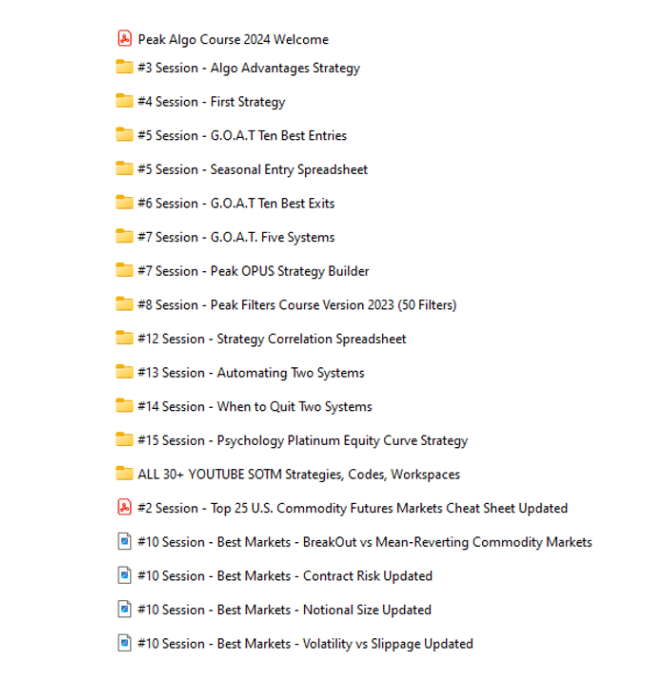Screen dimensions: 661x700
Task: Click folder icon beside G.O.A.T Ten Best Exits
Action: (124, 203)
